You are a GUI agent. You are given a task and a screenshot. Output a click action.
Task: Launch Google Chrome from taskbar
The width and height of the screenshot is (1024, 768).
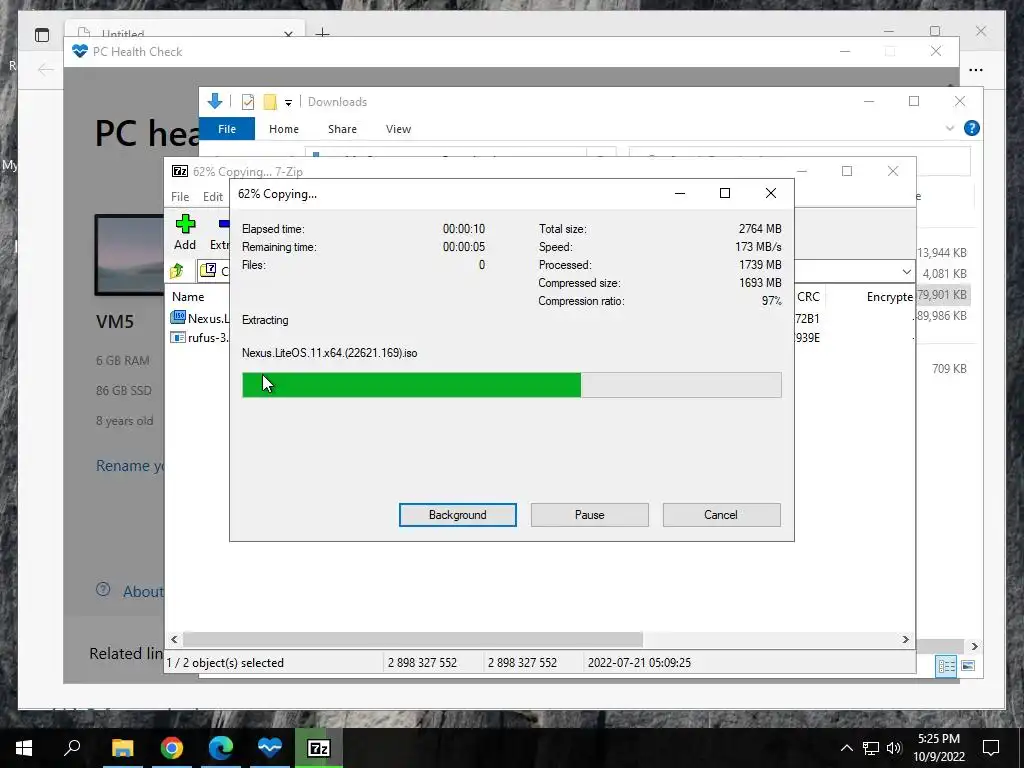click(x=172, y=748)
